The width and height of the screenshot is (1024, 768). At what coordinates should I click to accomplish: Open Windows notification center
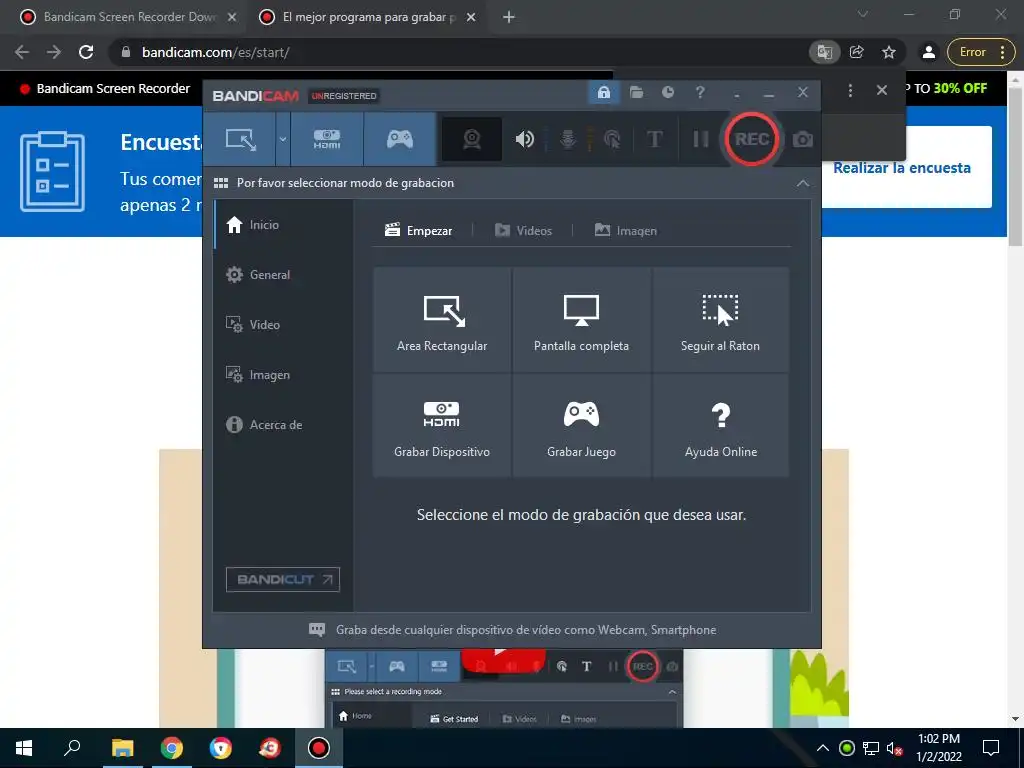(x=991, y=748)
